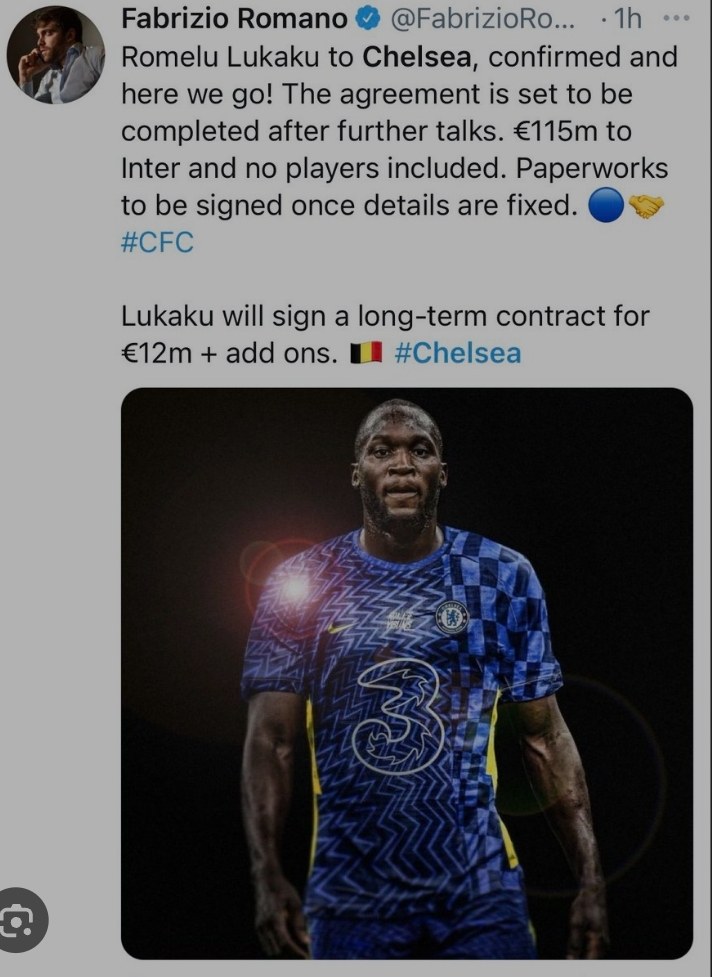The image size is (712, 977).
Task: Click the Belgium flag emoji
Action: coord(366,353)
